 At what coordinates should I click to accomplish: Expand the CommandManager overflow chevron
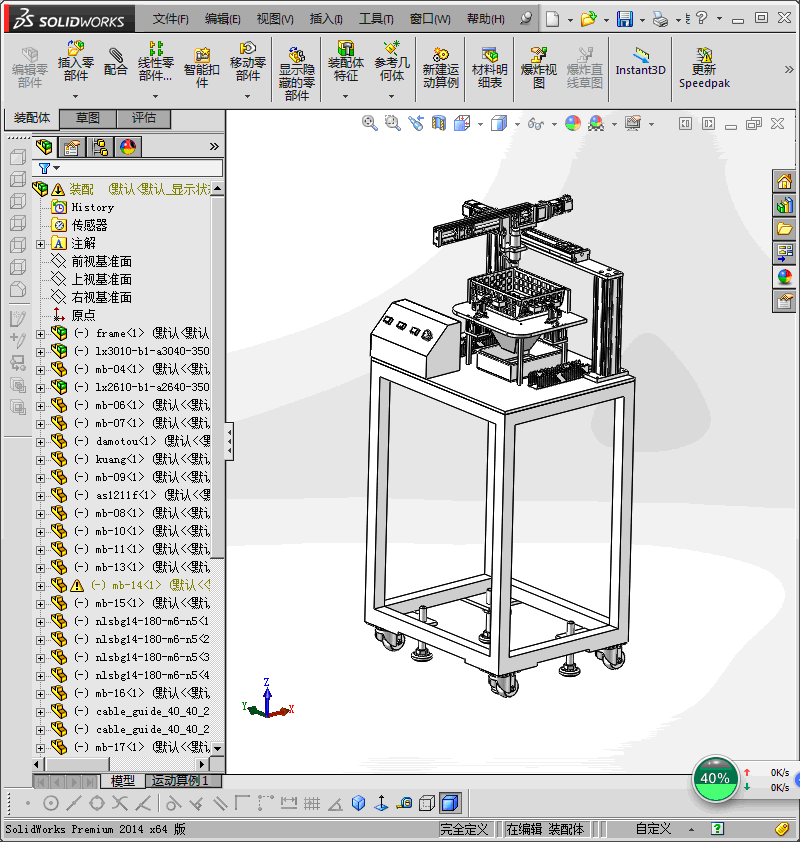789,69
